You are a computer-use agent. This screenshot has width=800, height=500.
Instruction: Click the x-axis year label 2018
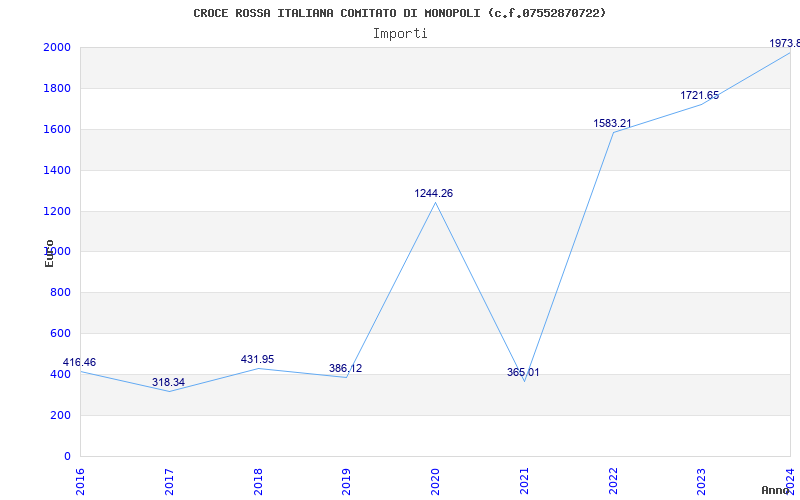pyautogui.click(x=258, y=481)
